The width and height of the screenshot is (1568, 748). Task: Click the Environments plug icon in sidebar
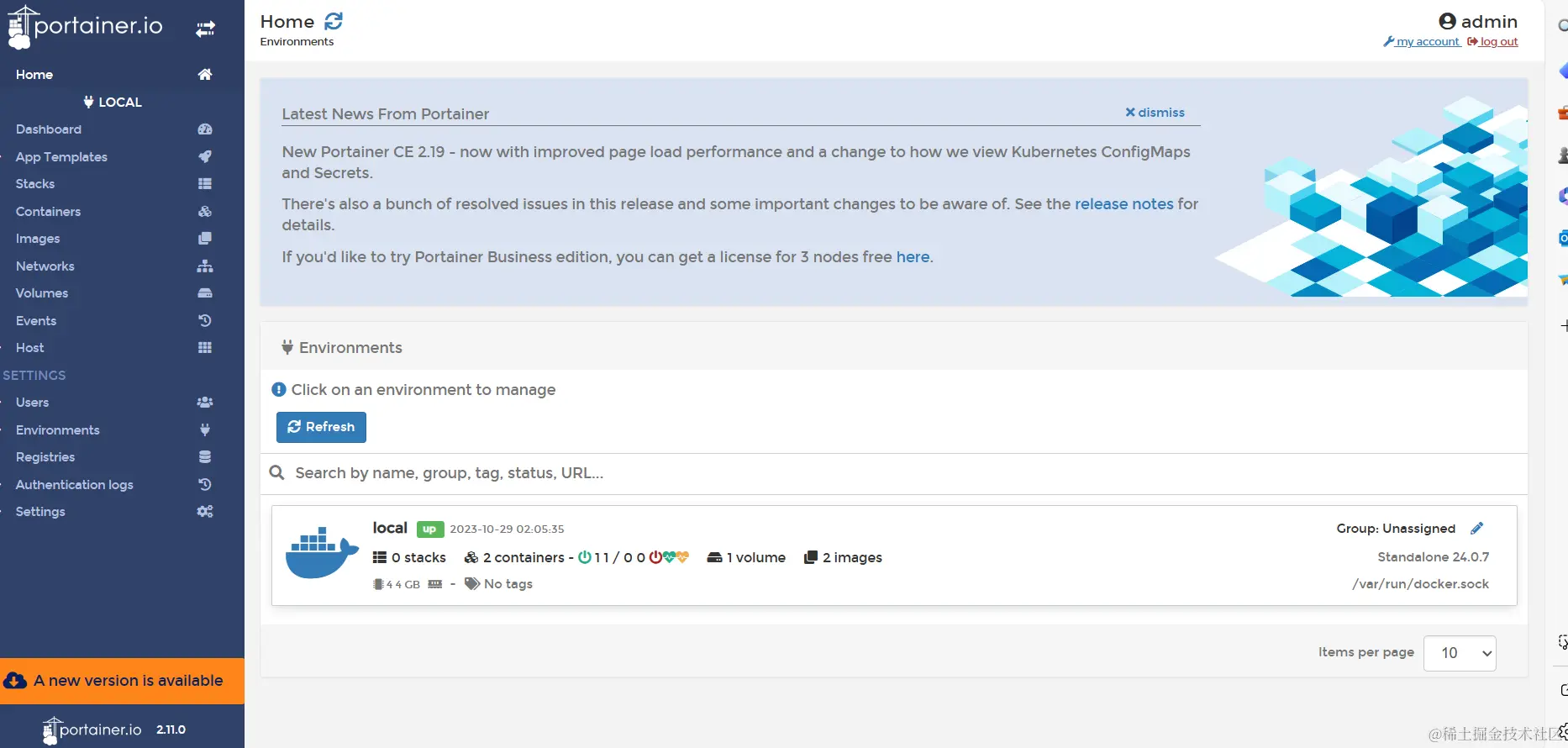click(205, 429)
